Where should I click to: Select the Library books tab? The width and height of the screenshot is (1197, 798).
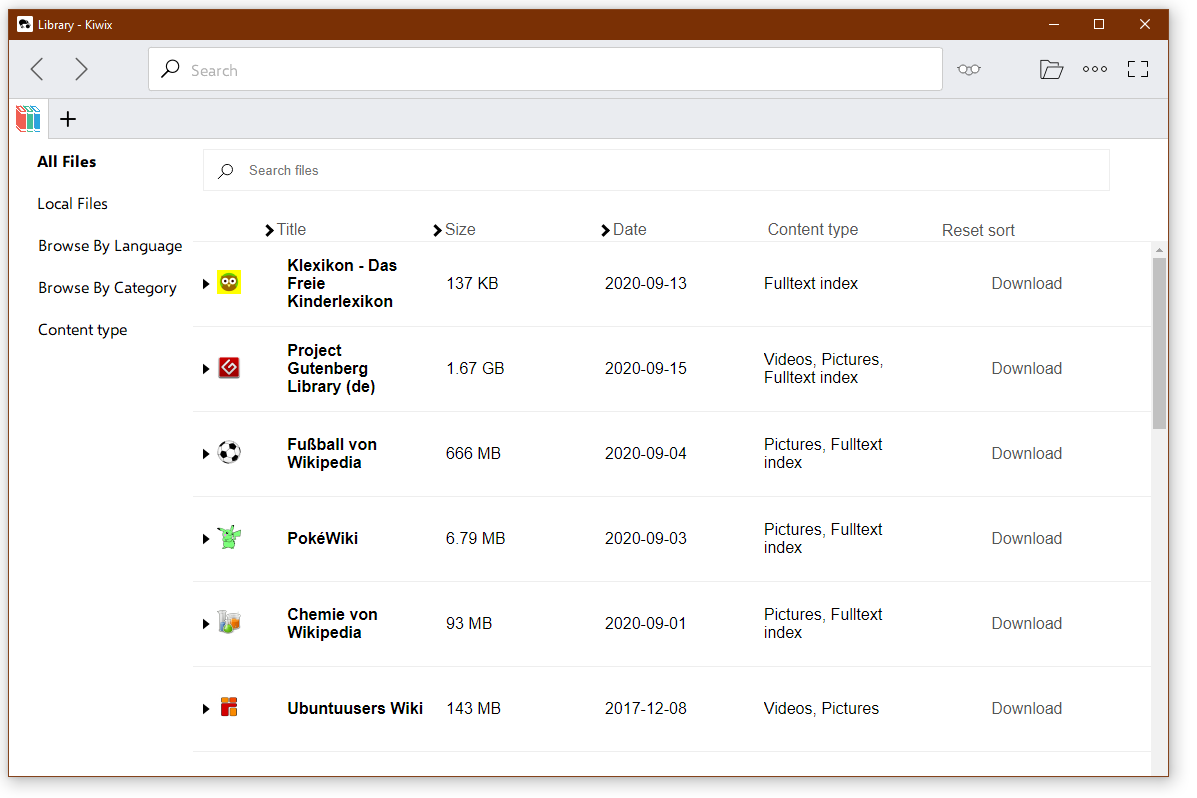pos(28,119)
